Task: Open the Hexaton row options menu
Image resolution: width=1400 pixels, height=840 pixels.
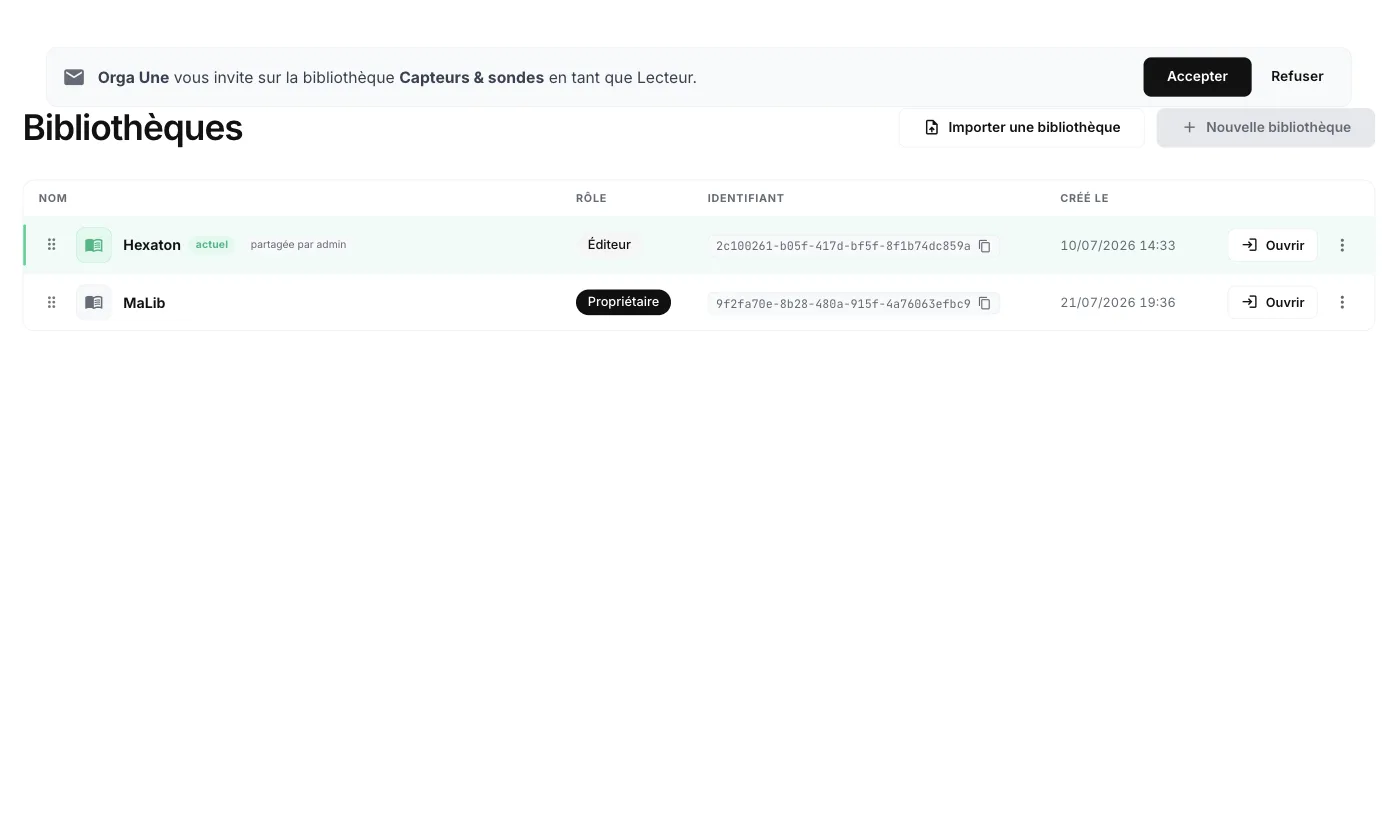Action: click(1342, 245)
